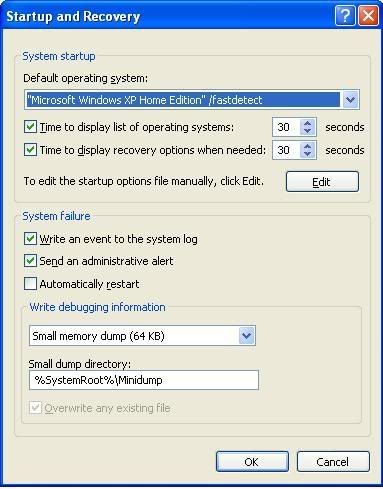Expand the Small memory dump dropdown arrow

(247, 335)
